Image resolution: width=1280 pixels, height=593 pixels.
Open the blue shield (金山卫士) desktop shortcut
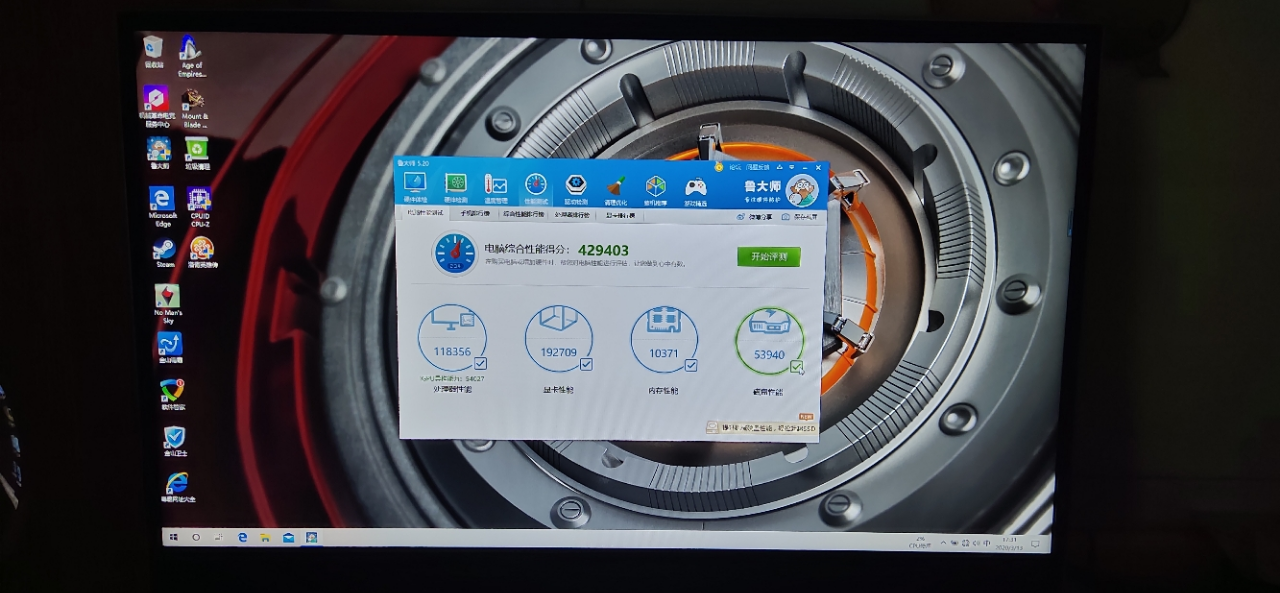pos(175,442)
